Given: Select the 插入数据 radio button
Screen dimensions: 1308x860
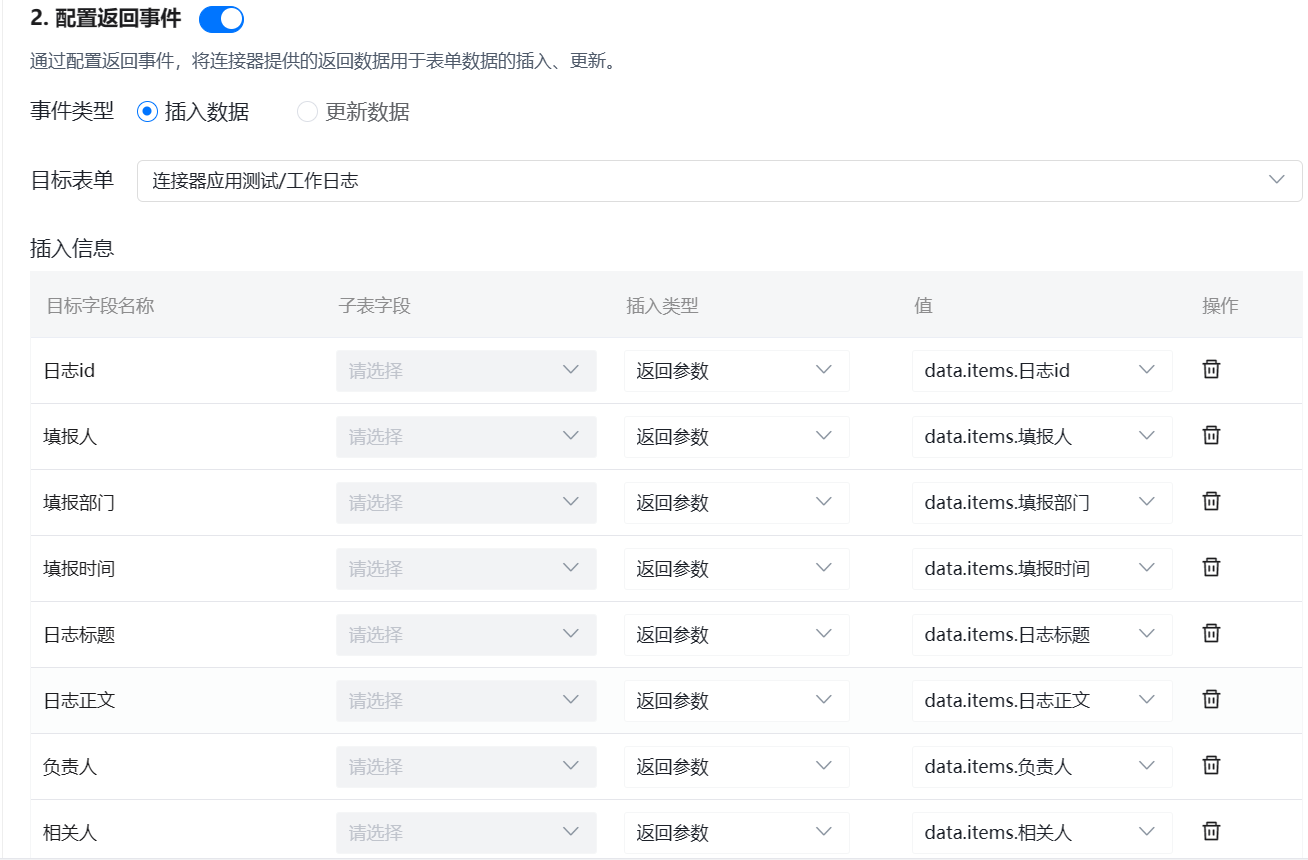Looking at the screenshot, I should pyautogui.click(x=147, y=112).
